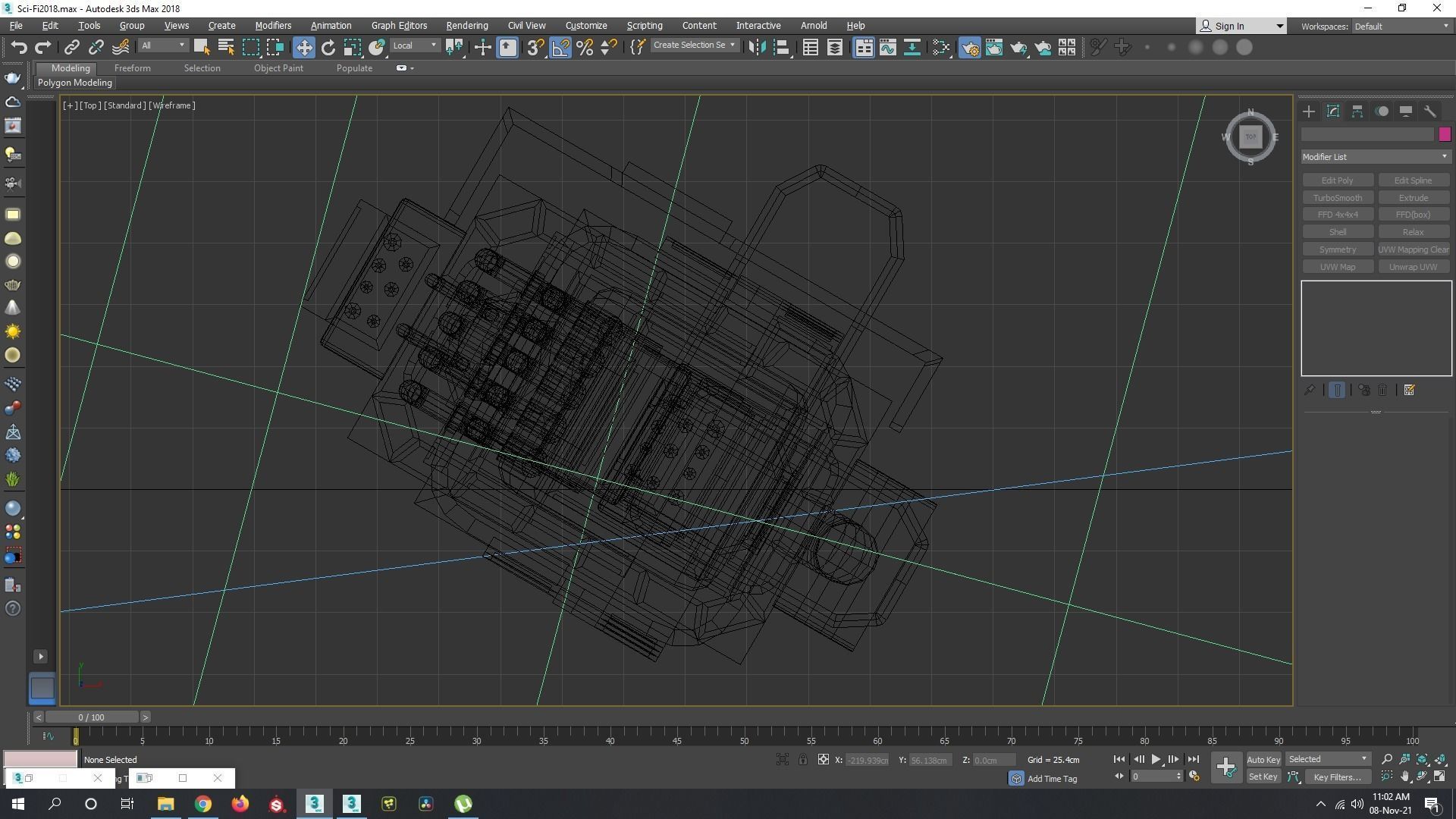The height and width of the screenshot is (819, 1456).
Task: Click the Play Animation button
Action: pyautogui.click(x=1156, y=759)
